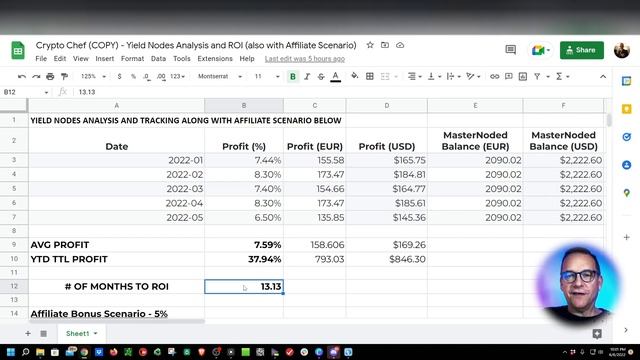Open the Format menu
640x360 pixels.
[132, 59]
